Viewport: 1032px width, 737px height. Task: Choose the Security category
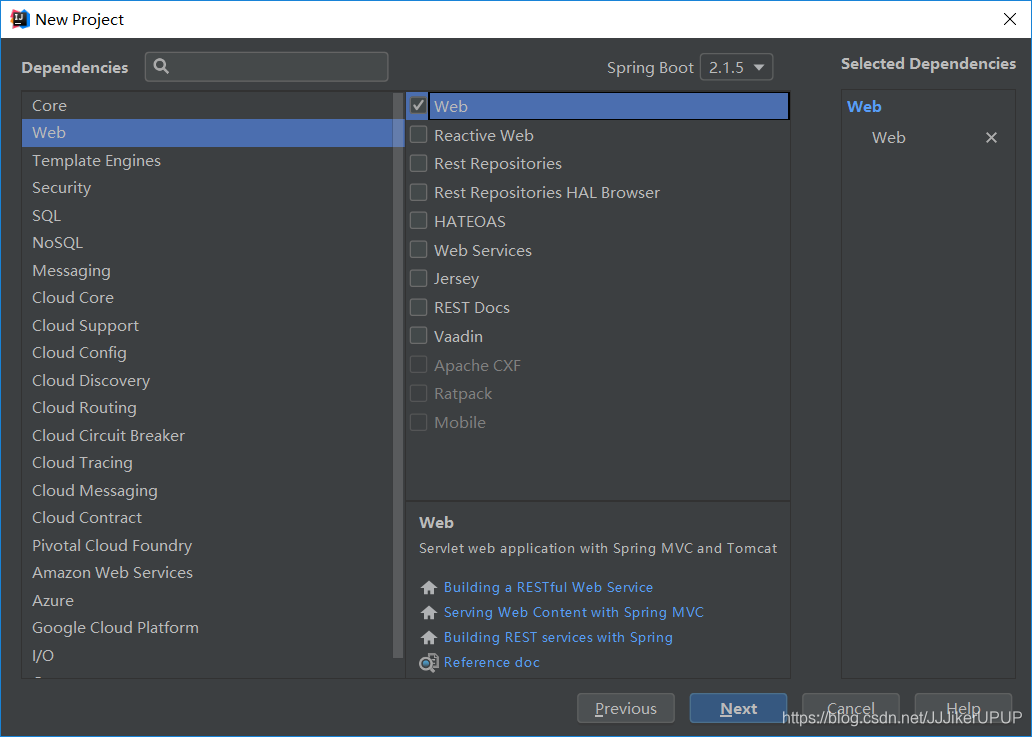[207, 188]
